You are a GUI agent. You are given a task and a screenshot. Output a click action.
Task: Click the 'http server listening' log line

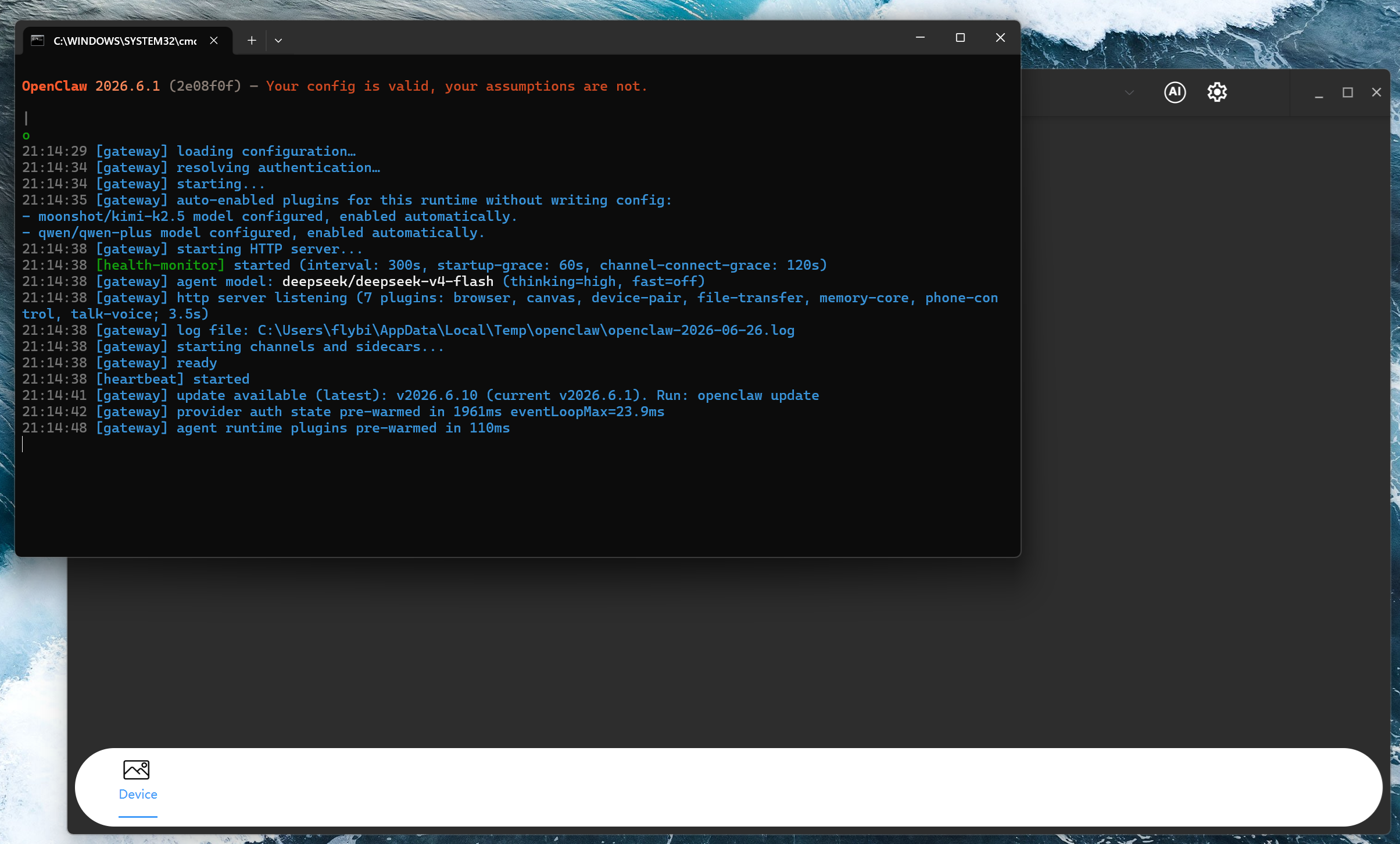coord(510,306)
